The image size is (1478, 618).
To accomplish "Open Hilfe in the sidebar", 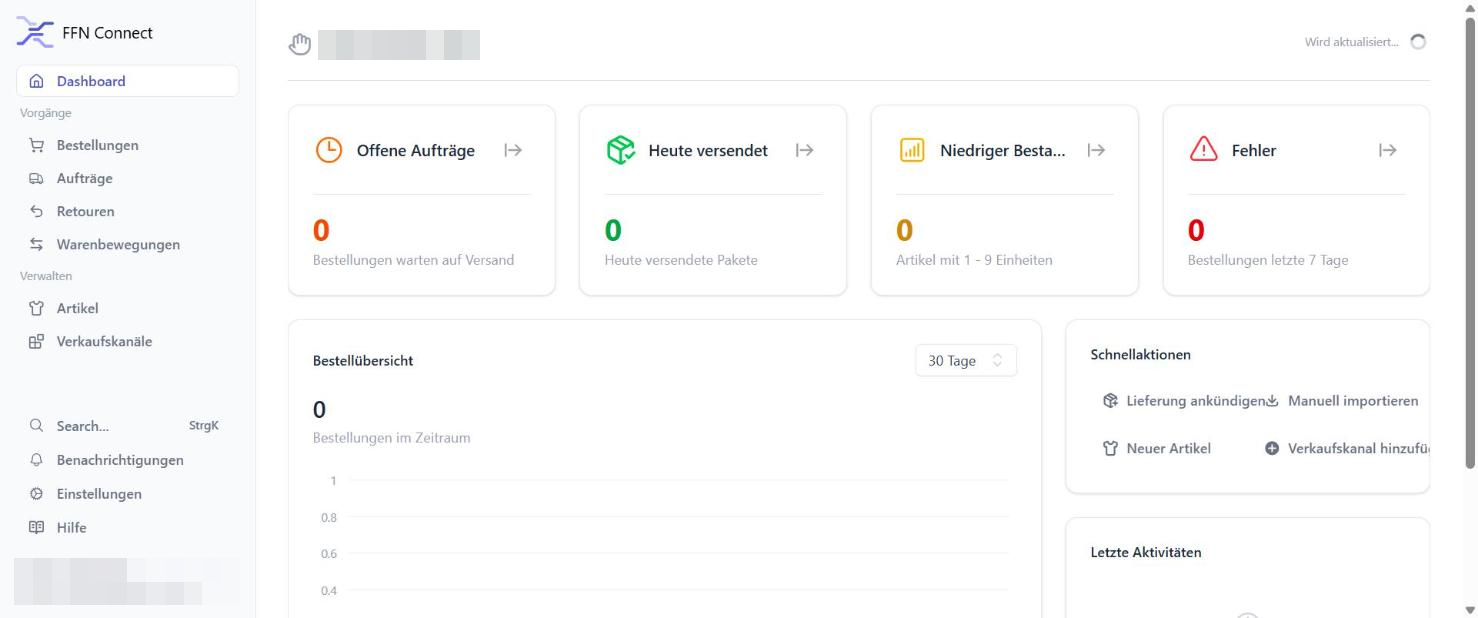I will 128,527.
